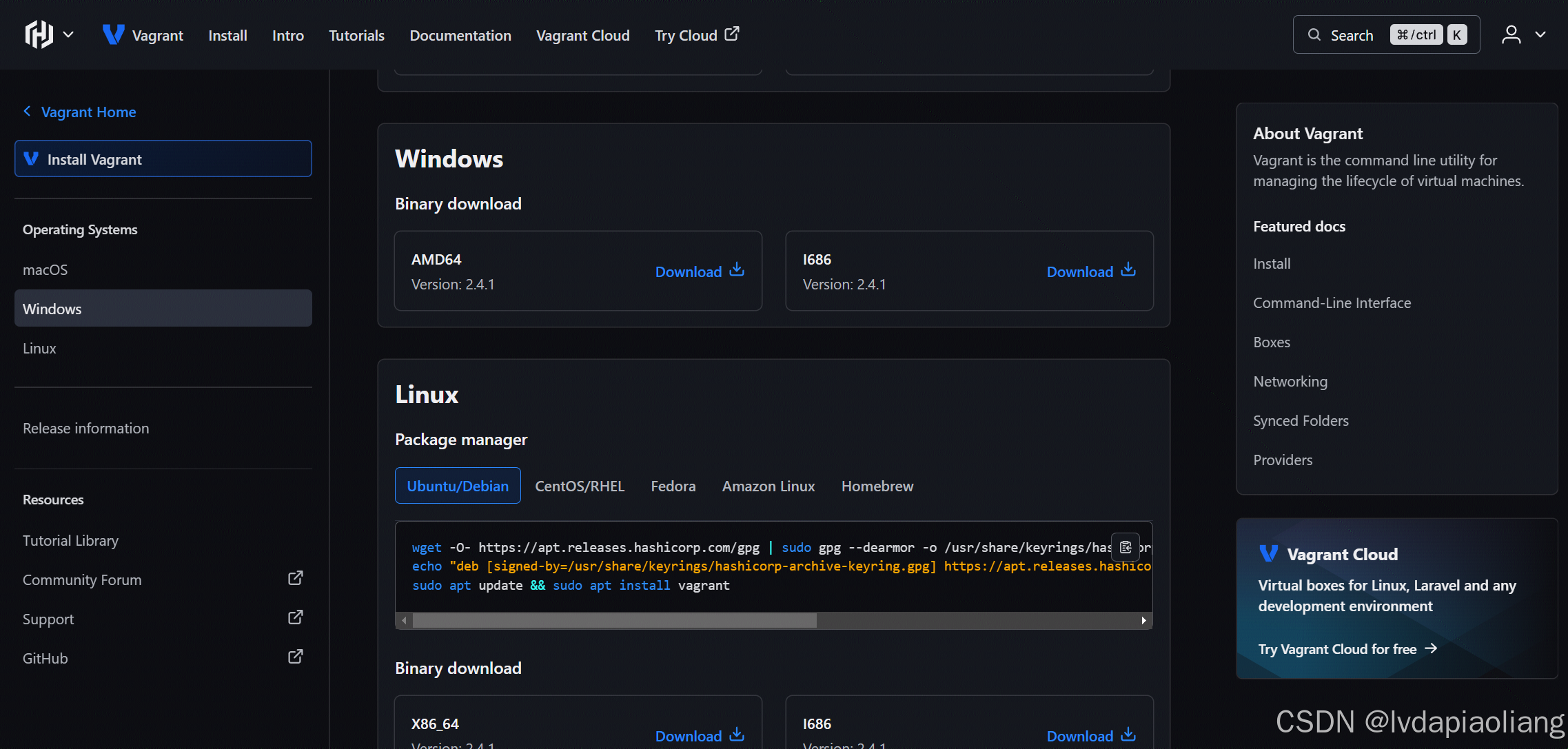The width and height of the screenshot is (1568, 749).
Task: Select Windows in the sidebar
Action: pos(163,309)
